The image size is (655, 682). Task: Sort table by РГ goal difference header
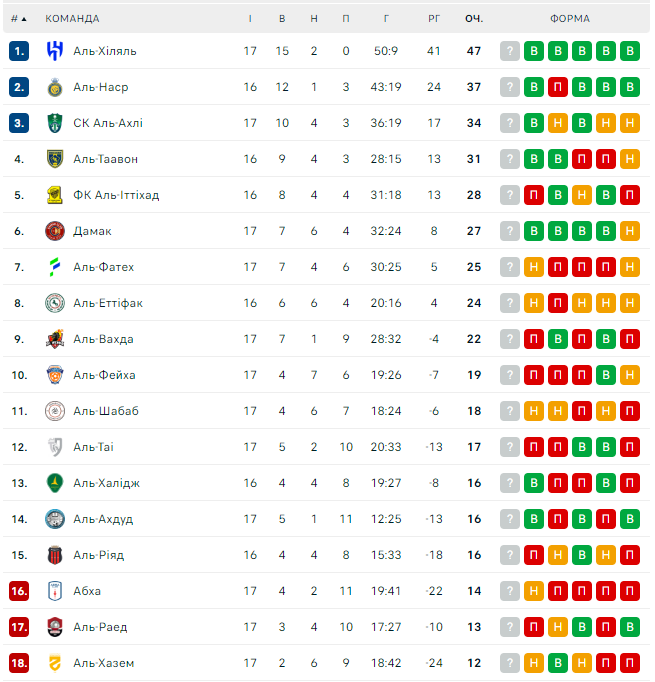434,18
